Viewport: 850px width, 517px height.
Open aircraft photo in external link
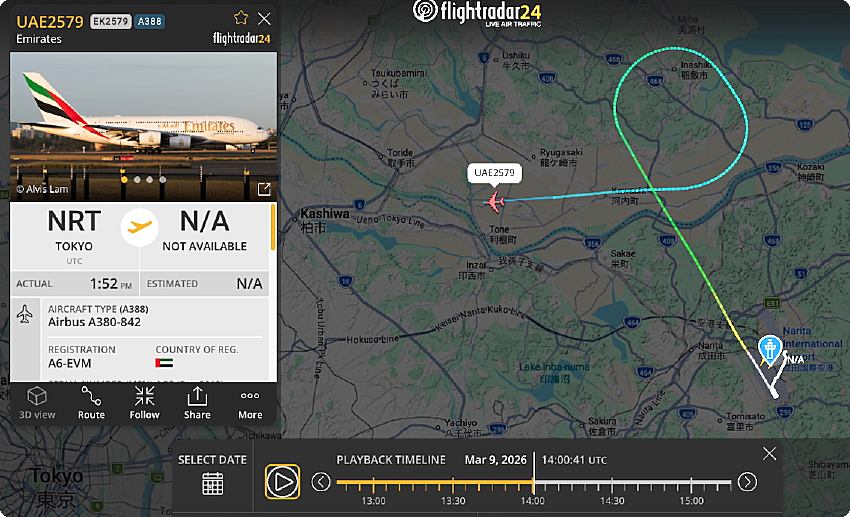[x=264, y=189]
